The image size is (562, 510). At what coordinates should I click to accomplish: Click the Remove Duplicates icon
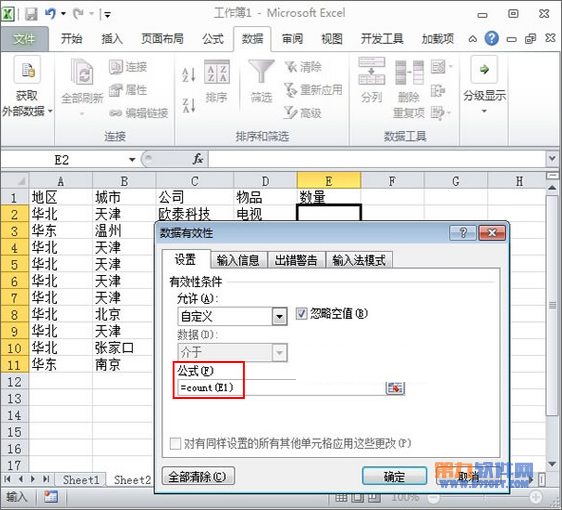pyautogui.click(x=409, y=73)
